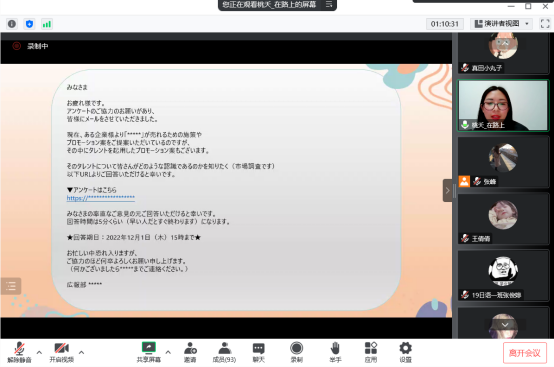Click the red 离开会议 button
Screen dimensions: 554x367
(525, 353)
